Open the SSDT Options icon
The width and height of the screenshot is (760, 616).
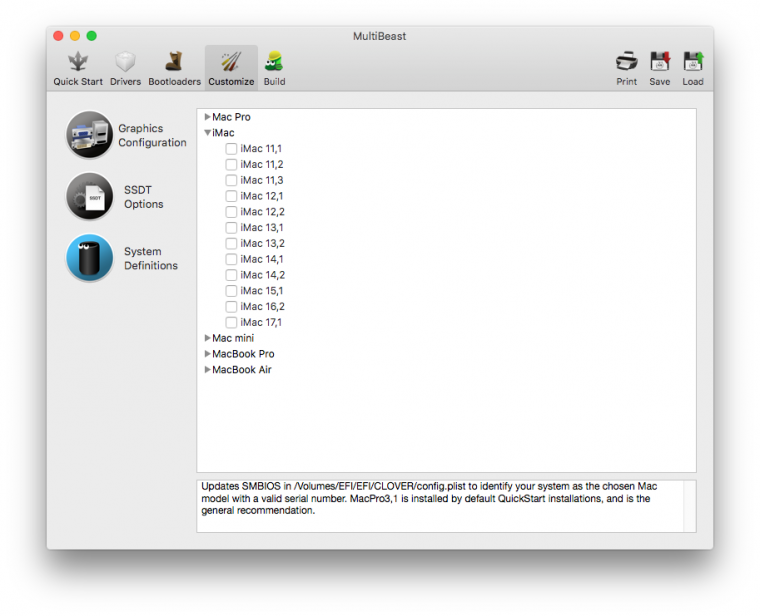[90, 196]
